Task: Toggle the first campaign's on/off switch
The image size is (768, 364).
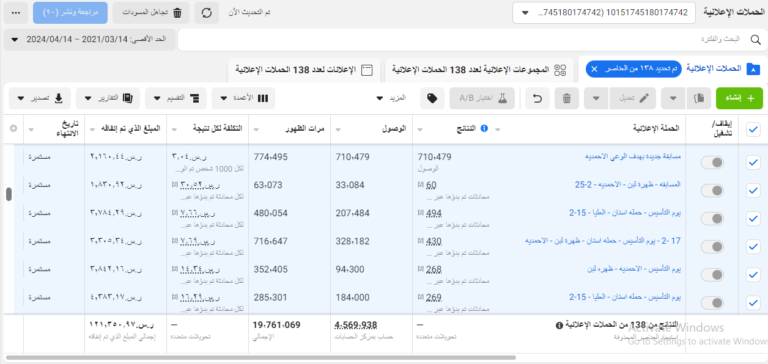Action: [712, 163]
